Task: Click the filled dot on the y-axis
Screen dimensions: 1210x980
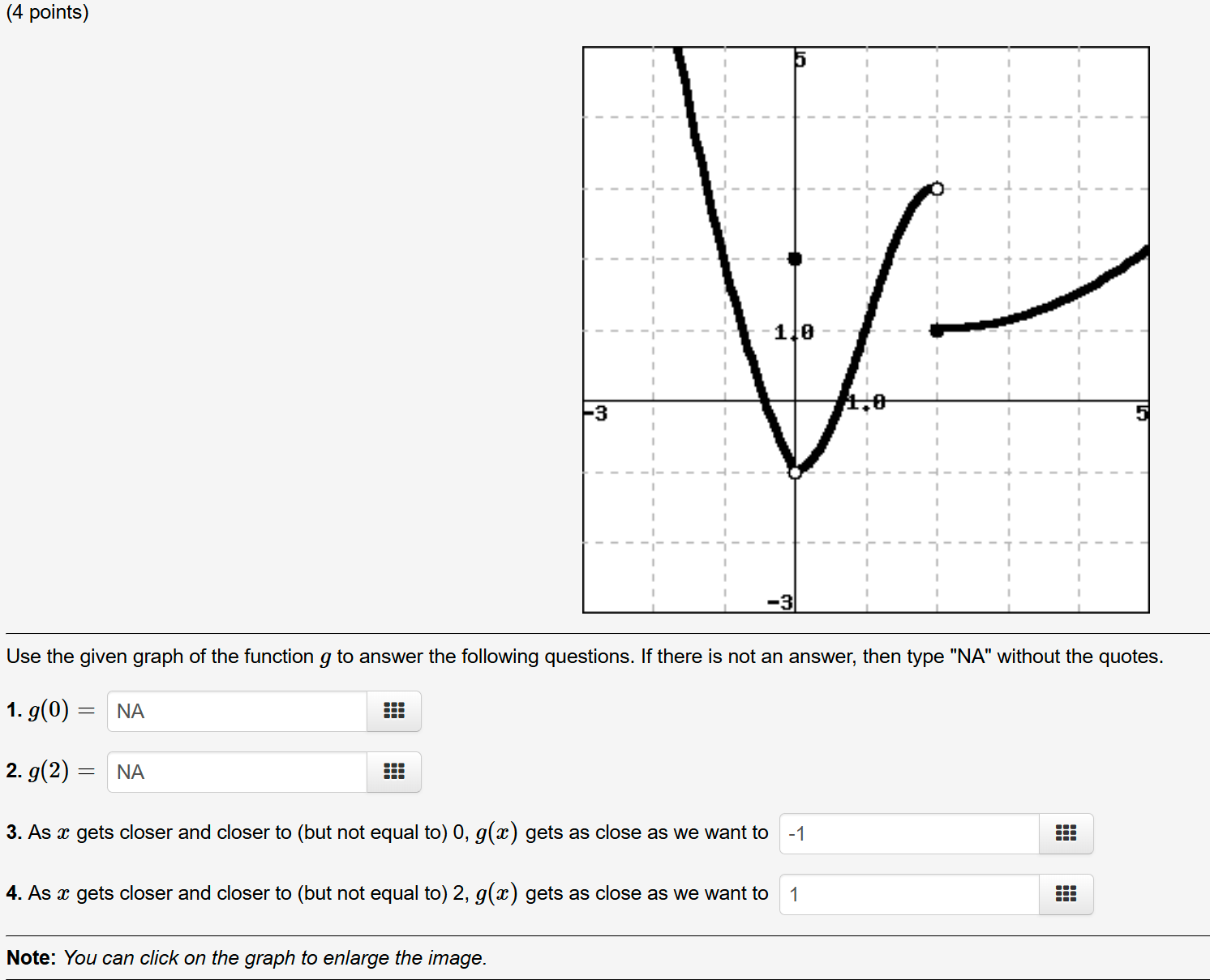Action: [793, 258]
